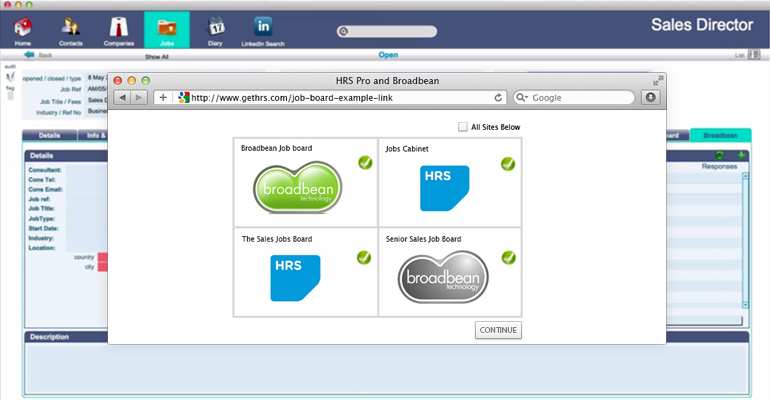Toggle Jobs Cabinet green checkmark
The image size is (770, 400).
(508, 163)
